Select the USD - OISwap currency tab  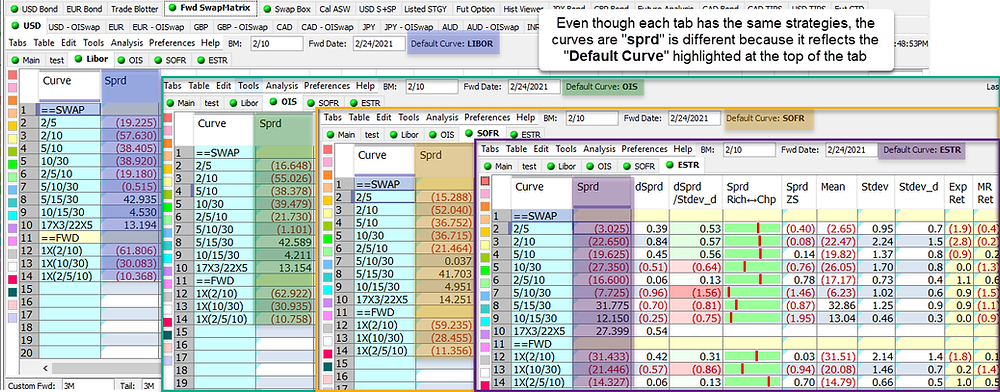click(75, 27)
